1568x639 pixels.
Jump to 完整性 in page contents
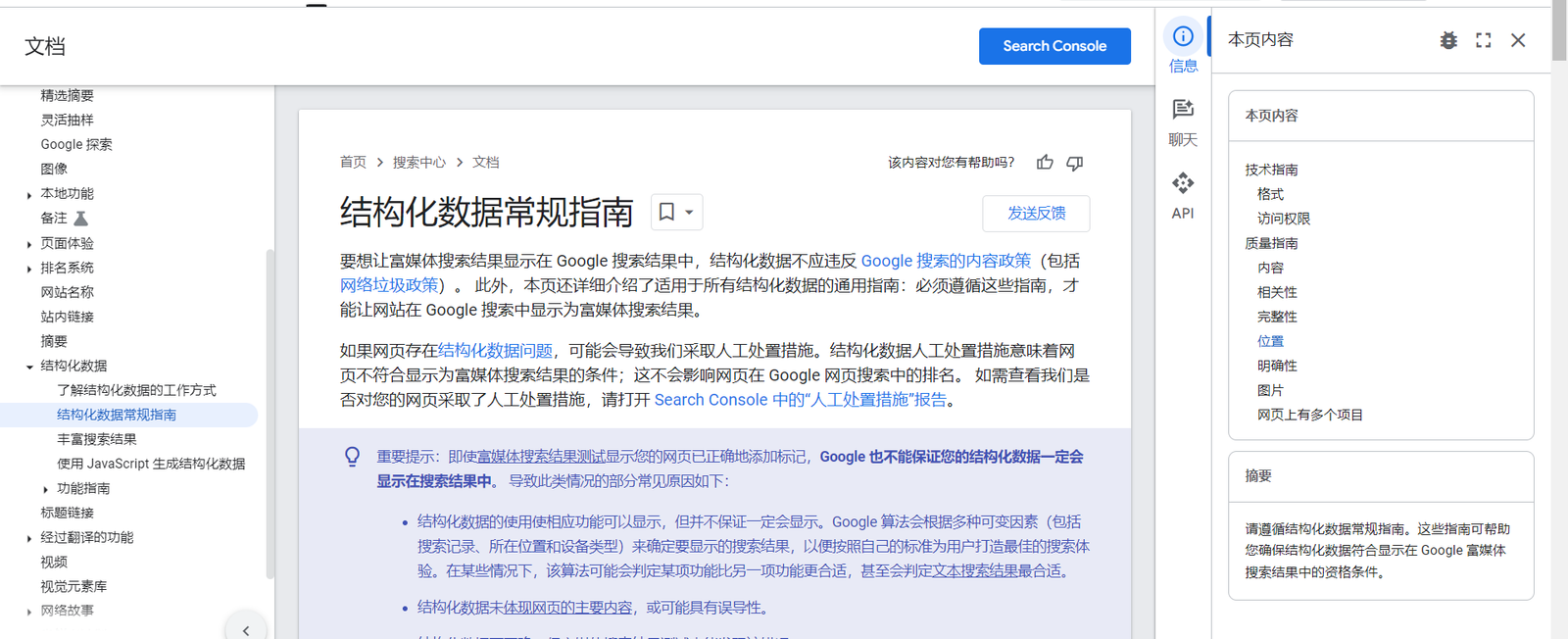pyautogui.click(x=1277, y=317)
